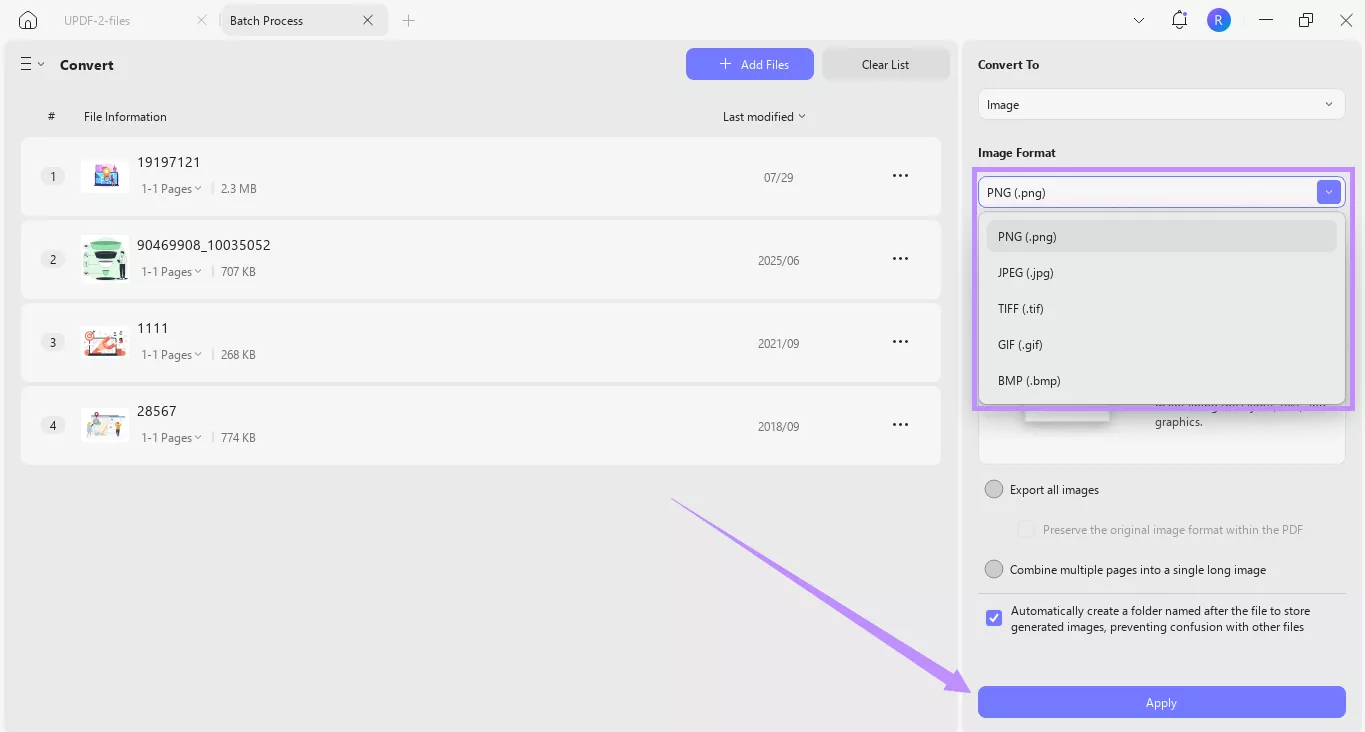Click thumbnail of file 28567
Viewport: 1365px width, 732px height.
pos(105,425)
